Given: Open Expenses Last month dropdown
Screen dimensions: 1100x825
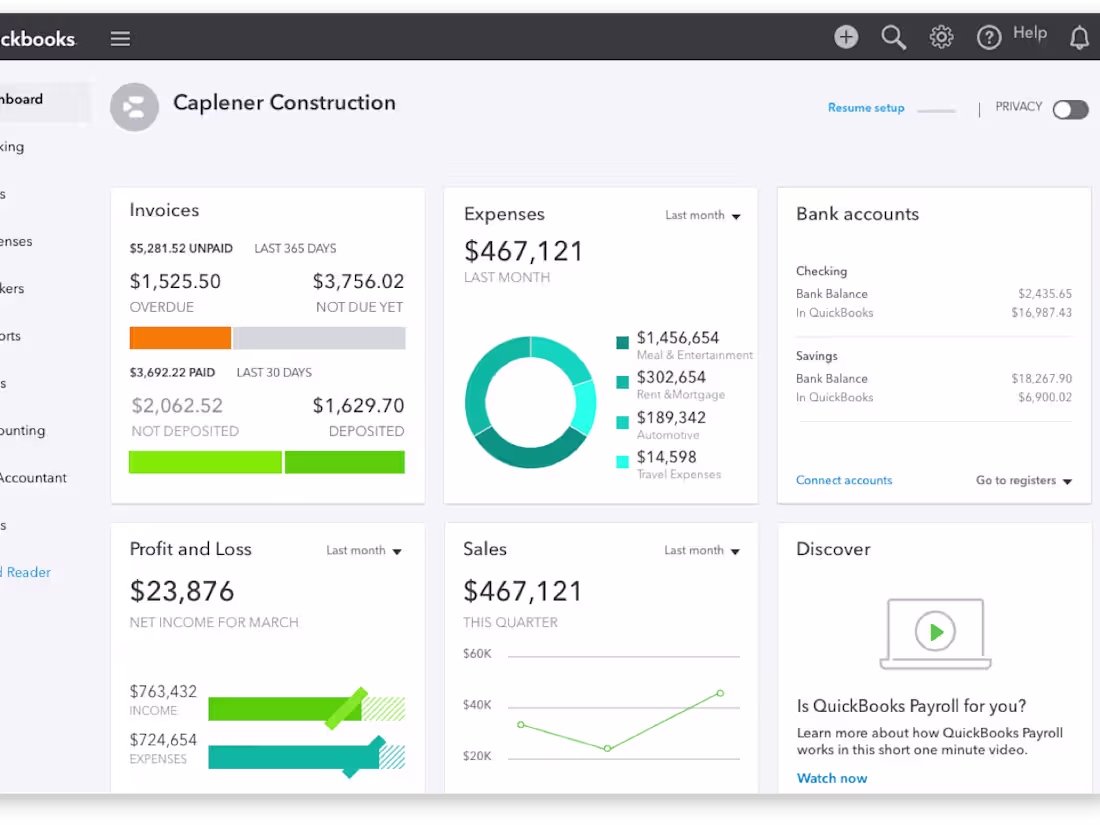Looking at the screenshot, I should click(703, 215).
